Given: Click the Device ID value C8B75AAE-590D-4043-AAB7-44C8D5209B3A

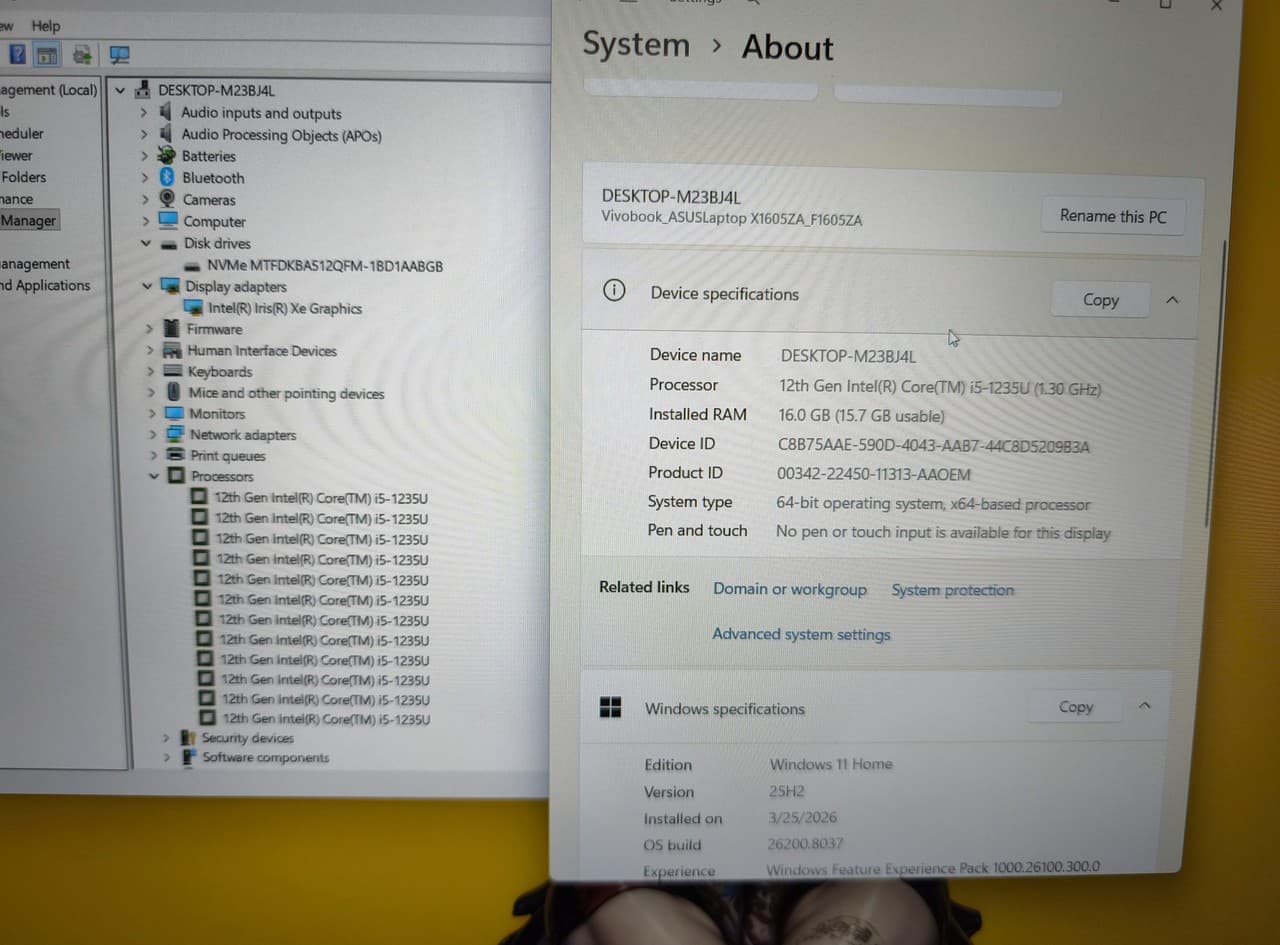Looking at the screenshot, I should [934, 446].
